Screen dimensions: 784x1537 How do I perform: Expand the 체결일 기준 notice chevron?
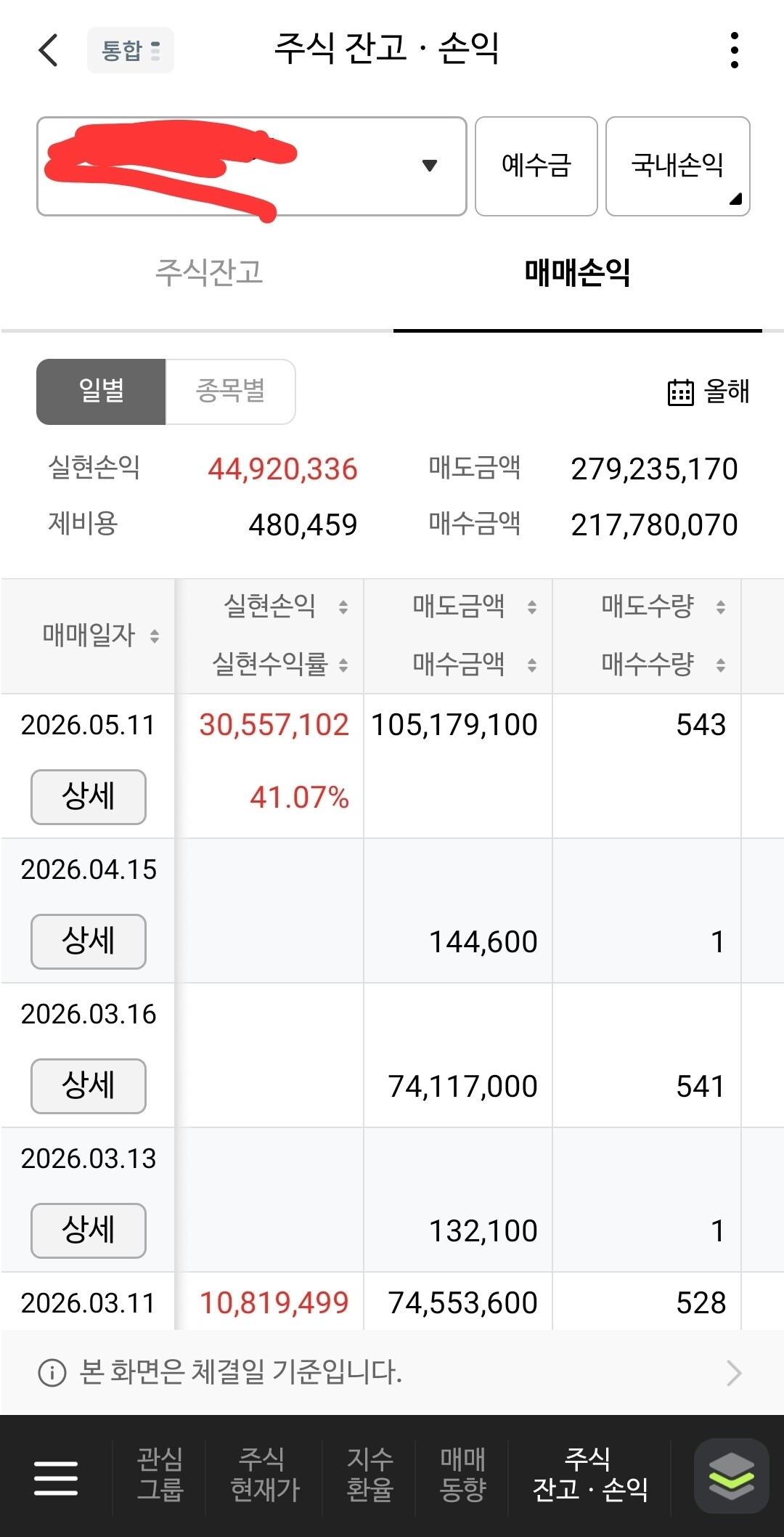[734, 1373]
